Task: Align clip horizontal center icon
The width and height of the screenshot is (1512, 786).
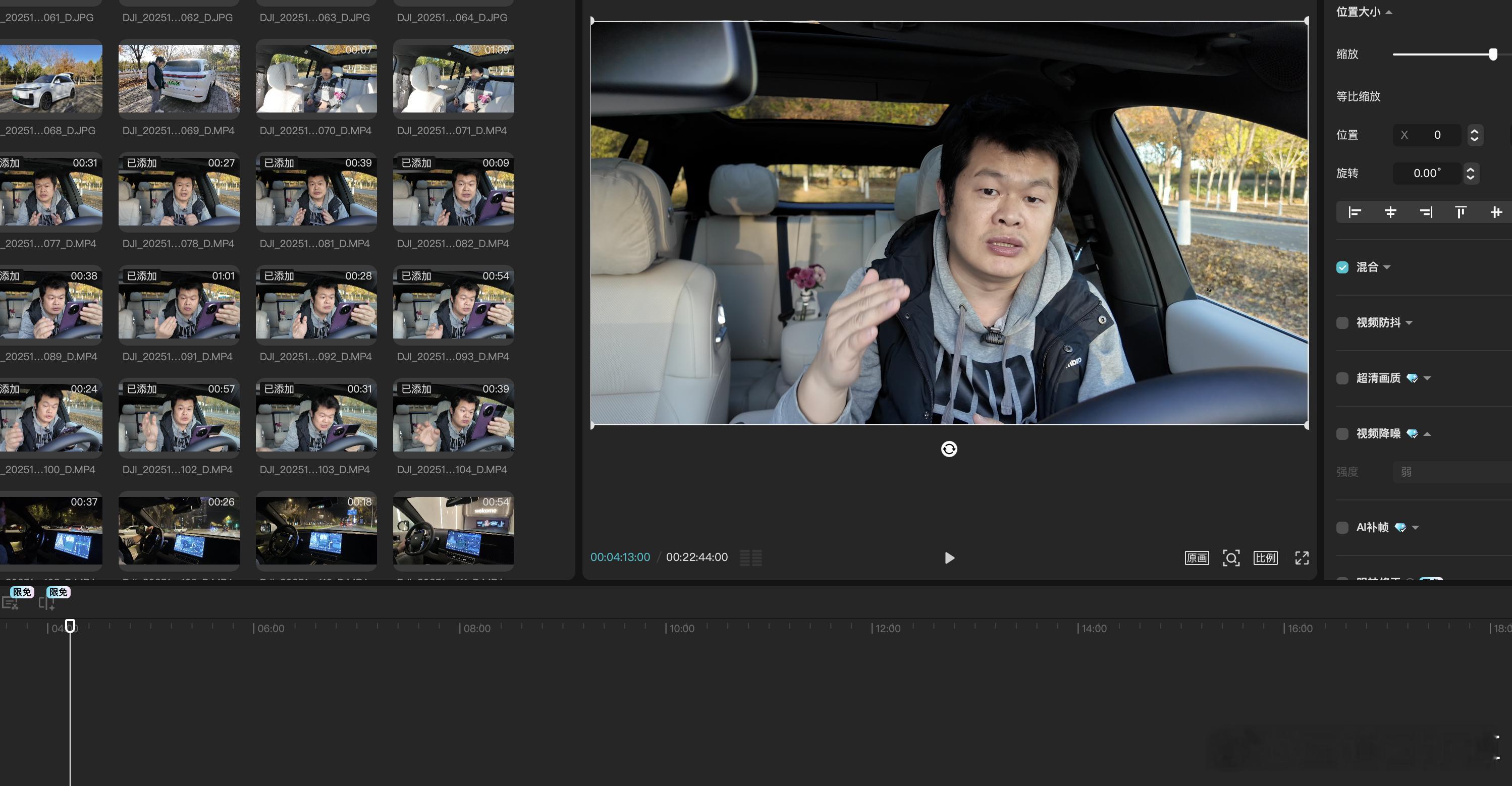Action: [1390, 212]
